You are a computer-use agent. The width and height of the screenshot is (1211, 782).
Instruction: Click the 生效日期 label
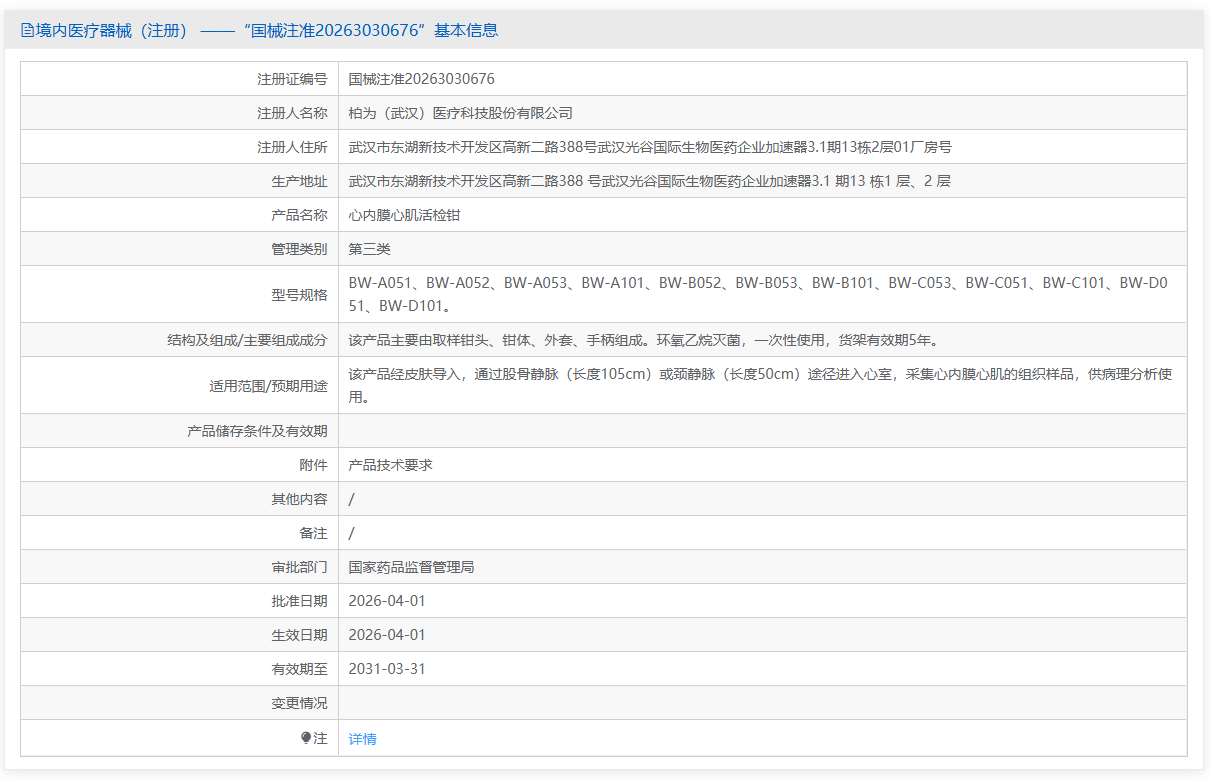(x=299, y=635)
